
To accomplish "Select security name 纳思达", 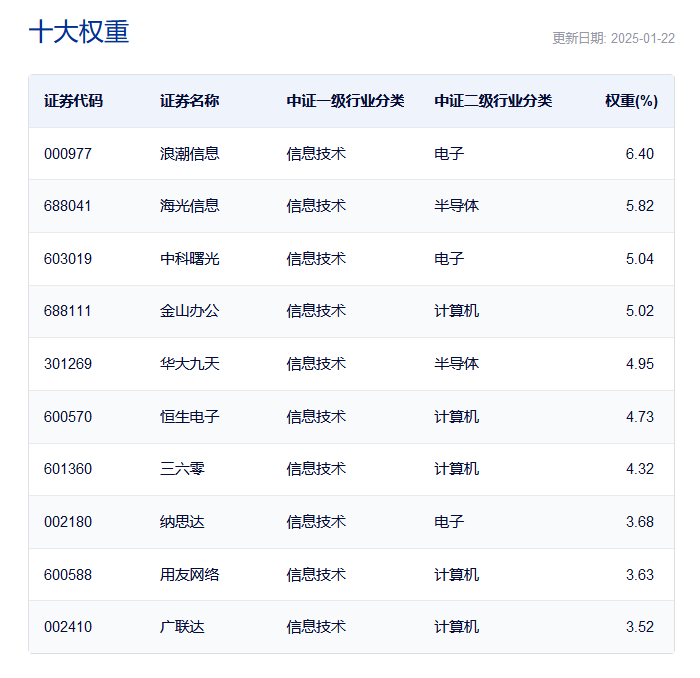I will pyautogui.click(x=182, y=522).
